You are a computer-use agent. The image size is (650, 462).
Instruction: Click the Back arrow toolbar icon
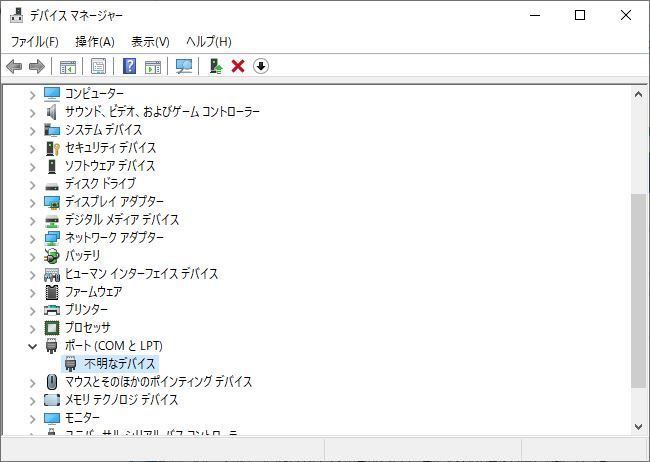pyautogui.click(x=14, y=66)
